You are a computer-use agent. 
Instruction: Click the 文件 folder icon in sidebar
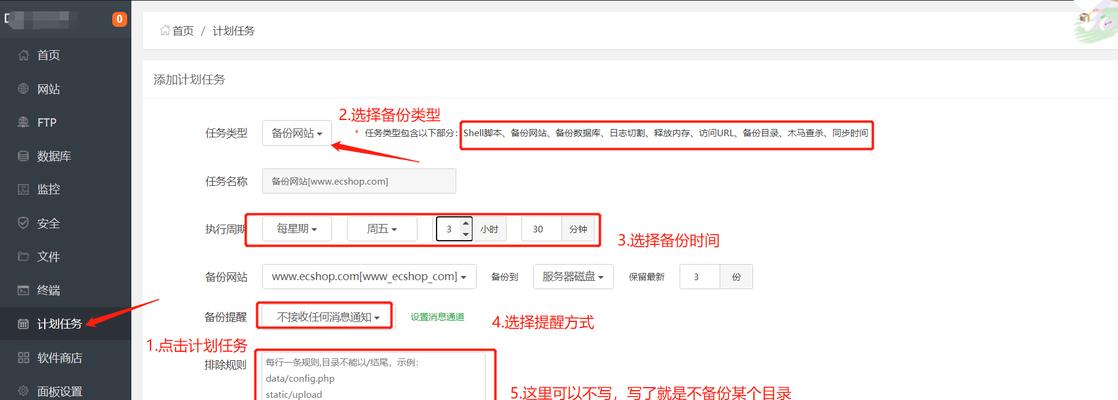(24, 257)
